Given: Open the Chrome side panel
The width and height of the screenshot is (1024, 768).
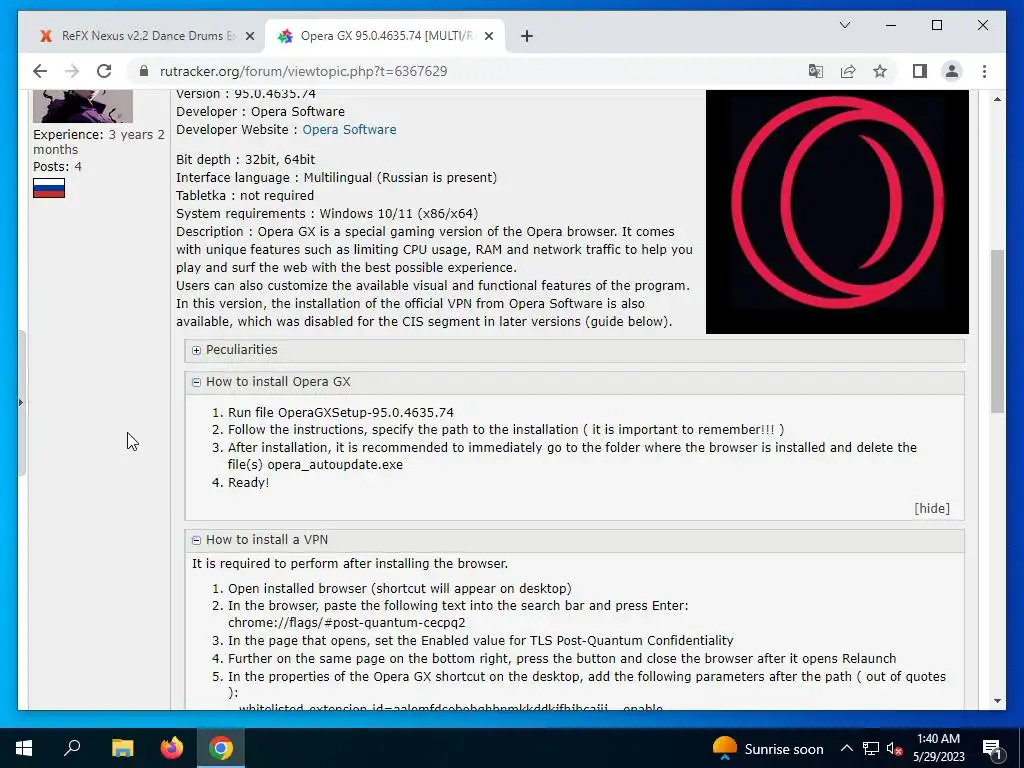Looking at the screenshot, I should click(x=920, y=71).
